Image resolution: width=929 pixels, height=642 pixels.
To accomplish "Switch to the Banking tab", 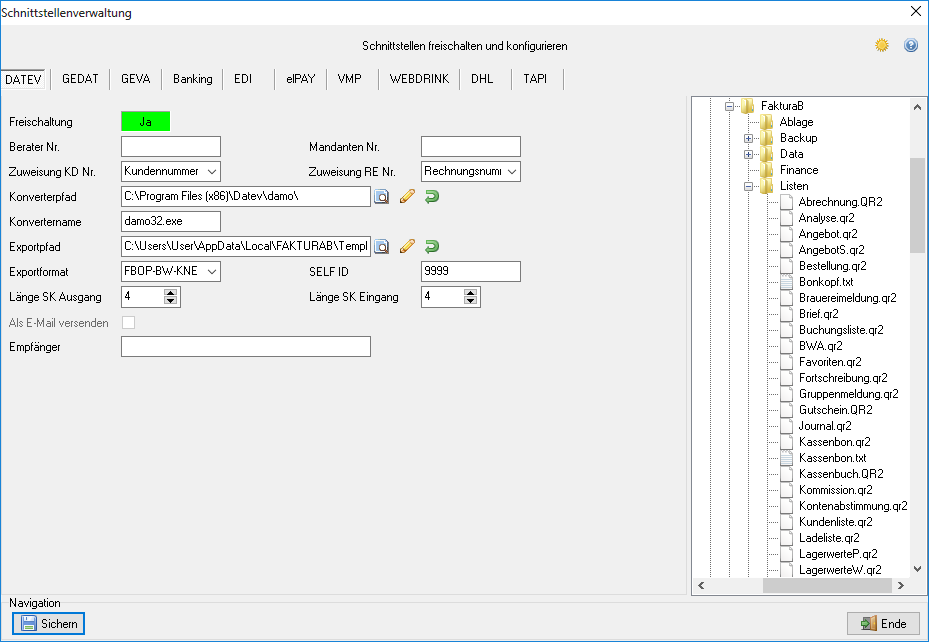I will [x=193, y=79].
